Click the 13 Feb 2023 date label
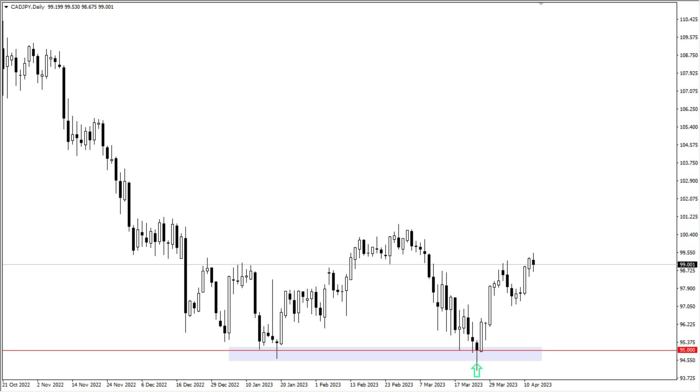The height and width of the screenshot is (392, 700). (364, 384)
